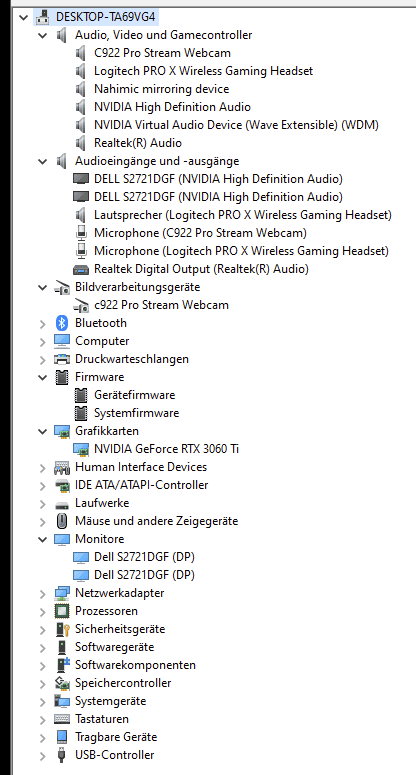
Task: Collapse the Audioeingänge und -ausgänge group
Action: (42, 161)
